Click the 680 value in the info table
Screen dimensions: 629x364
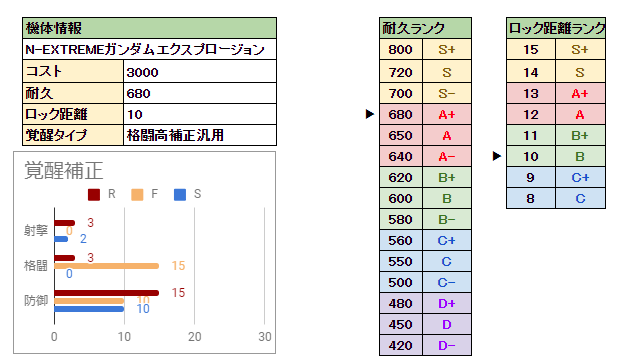coord(200,93)
